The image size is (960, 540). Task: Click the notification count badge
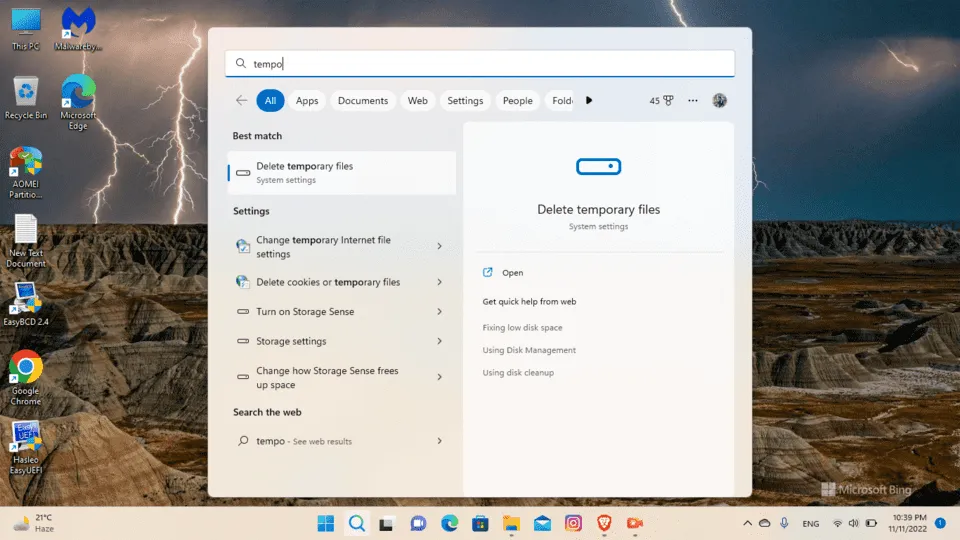941,523
